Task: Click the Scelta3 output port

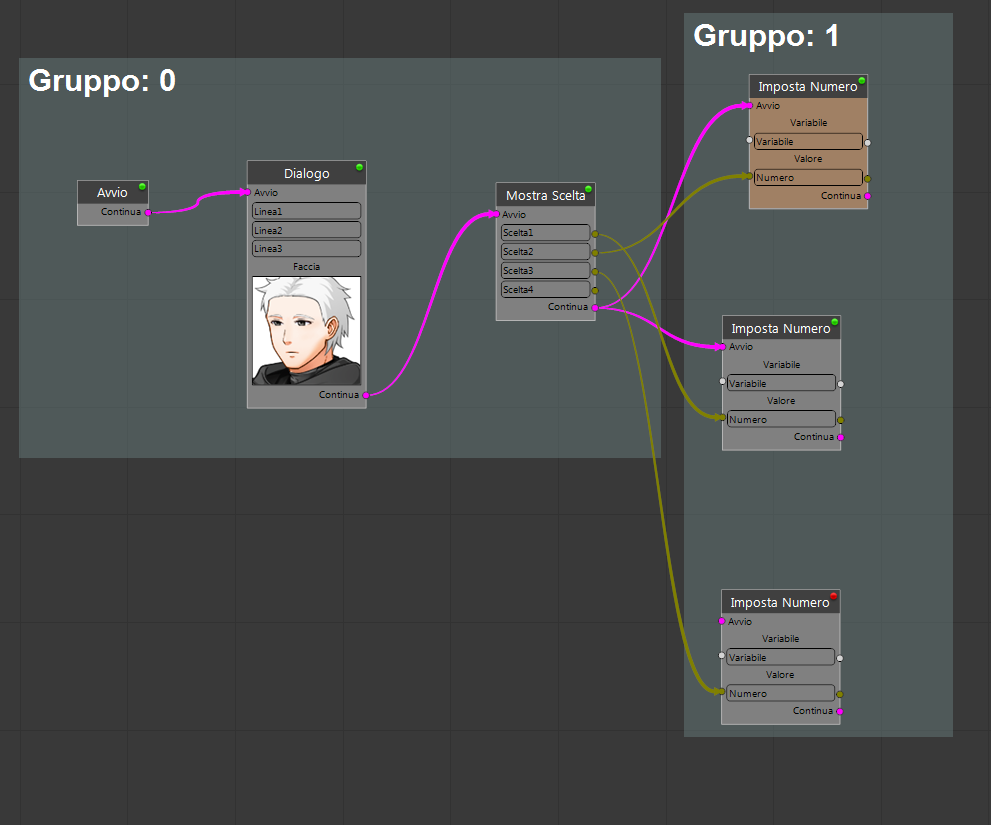Action: [595, 272]
